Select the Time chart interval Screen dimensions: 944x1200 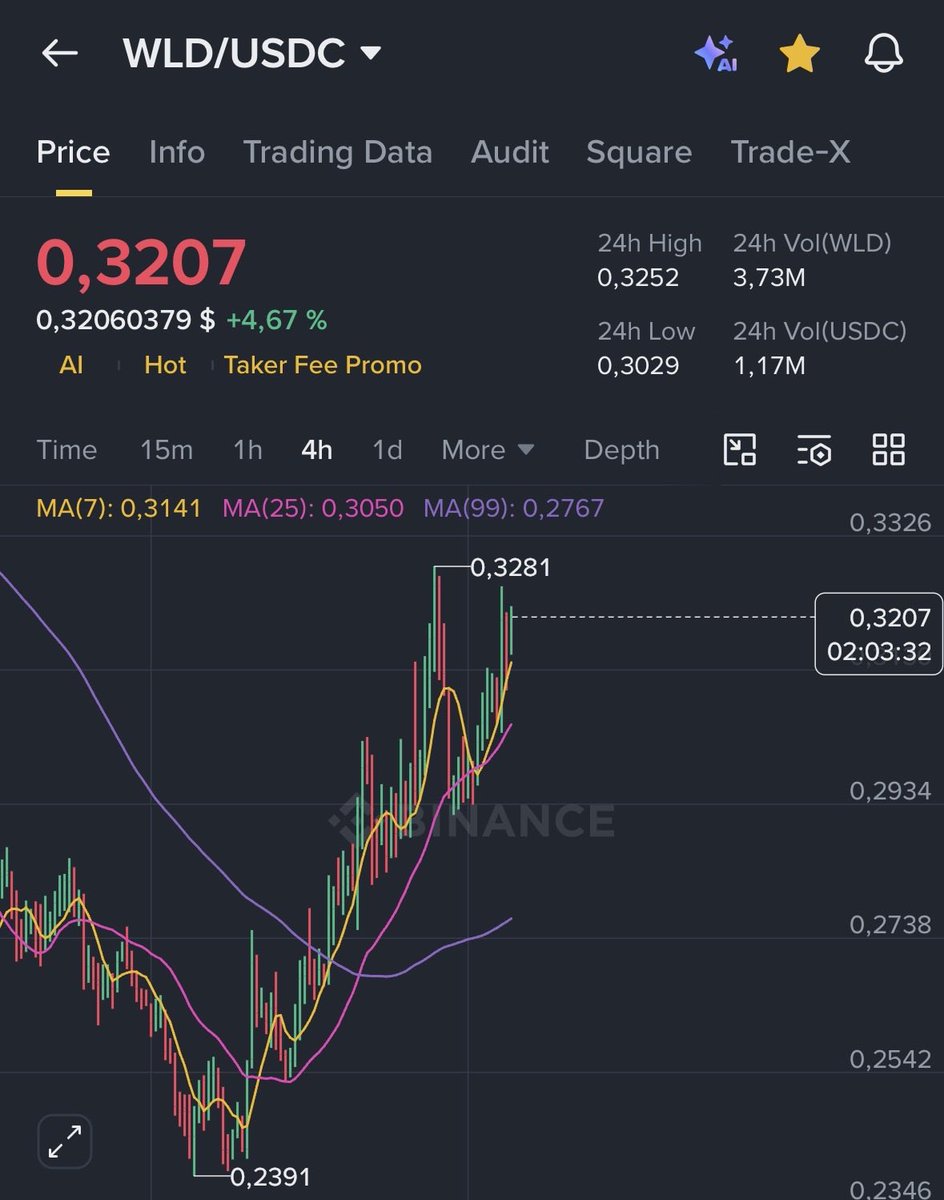coord(67,450)
